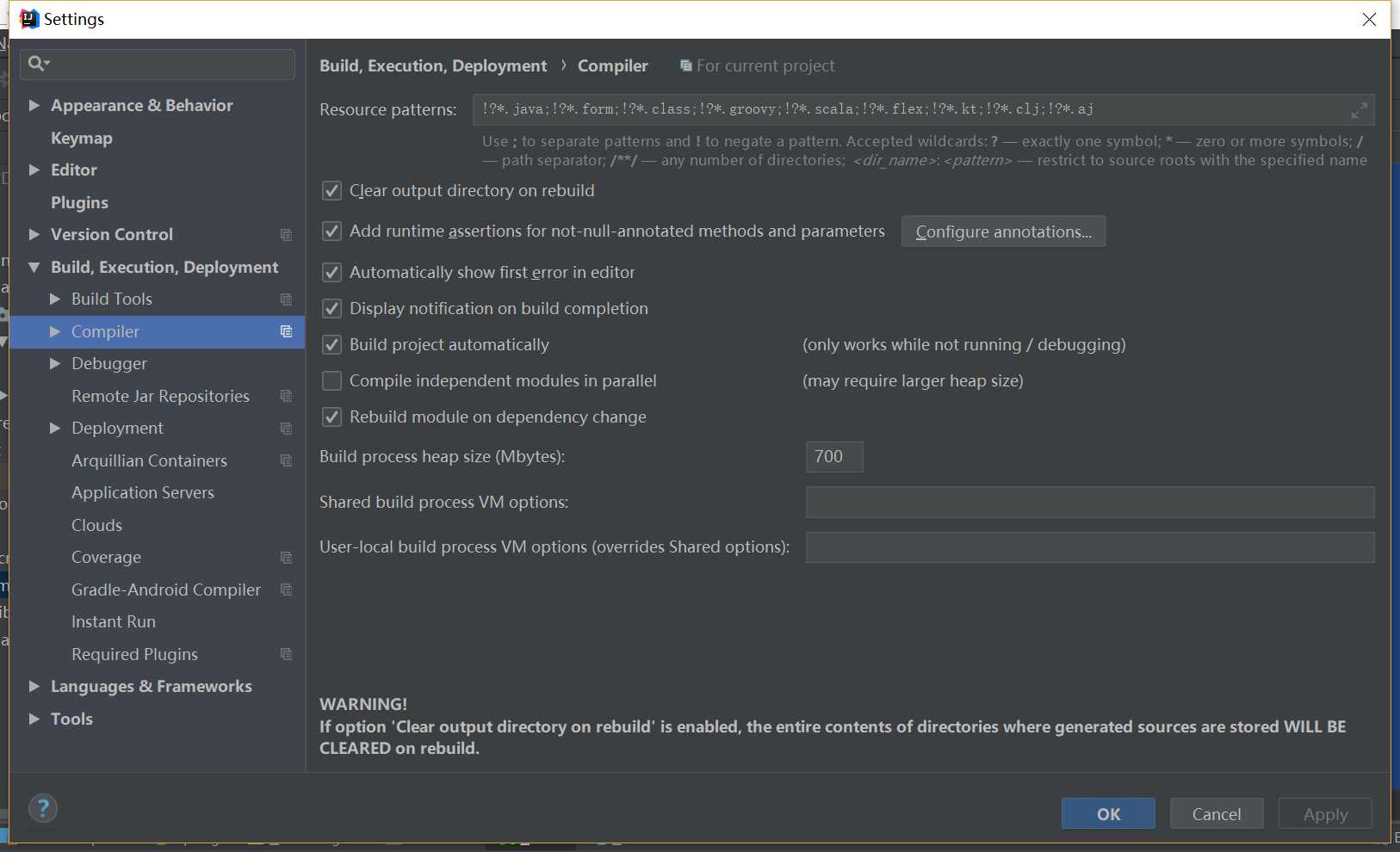
Task: Click the search magnifier icon in settings
Action: (x=38, y=63)
